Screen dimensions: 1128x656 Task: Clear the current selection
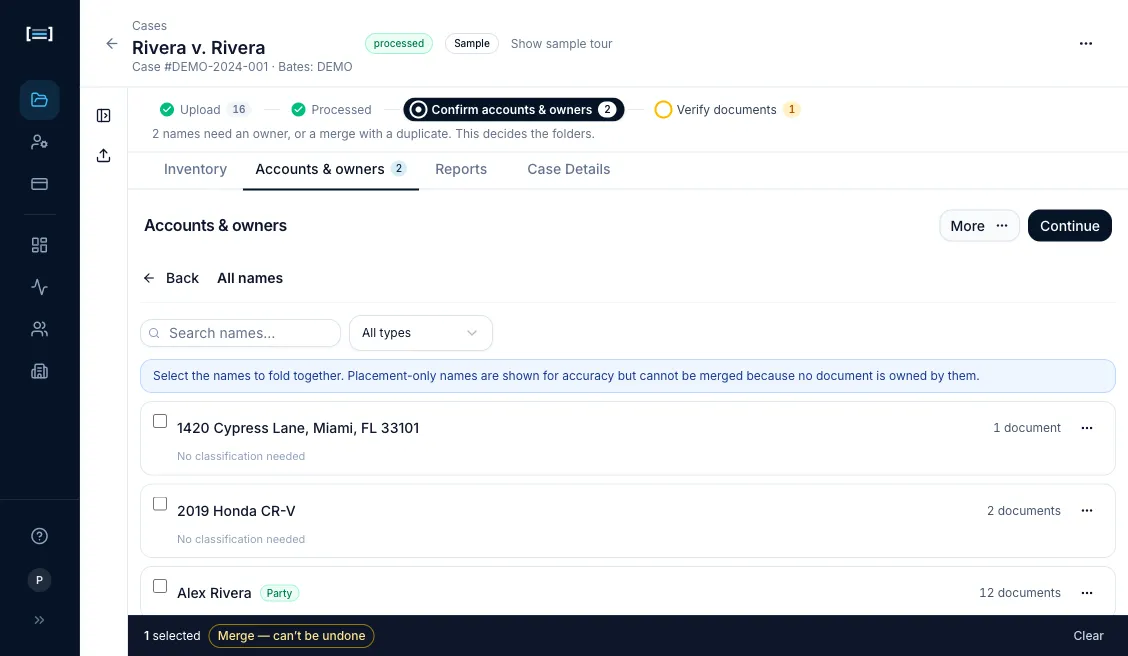click(x=1088, y=636)
